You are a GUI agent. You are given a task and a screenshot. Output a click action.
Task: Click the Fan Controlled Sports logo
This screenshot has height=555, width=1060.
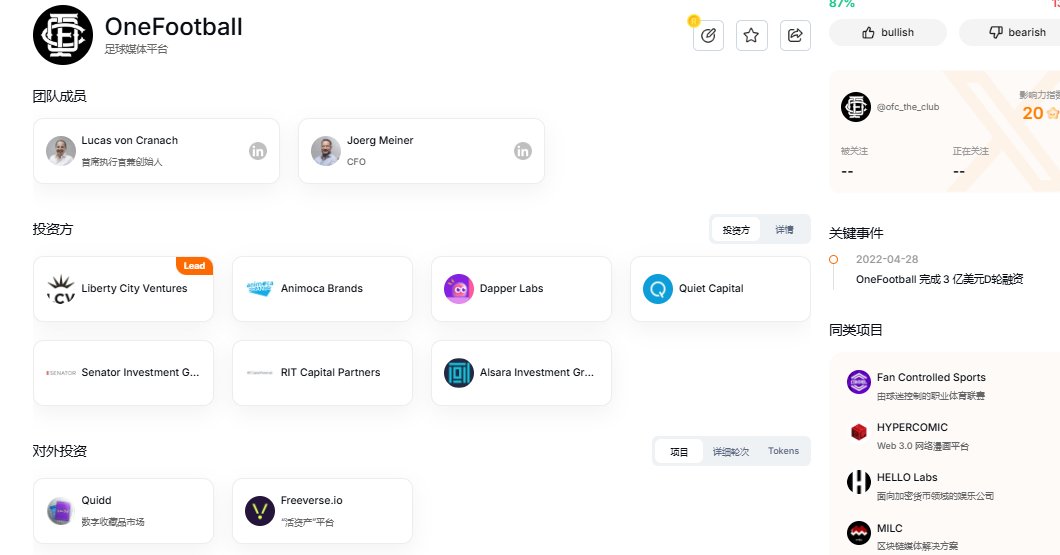tap(859, 382)
